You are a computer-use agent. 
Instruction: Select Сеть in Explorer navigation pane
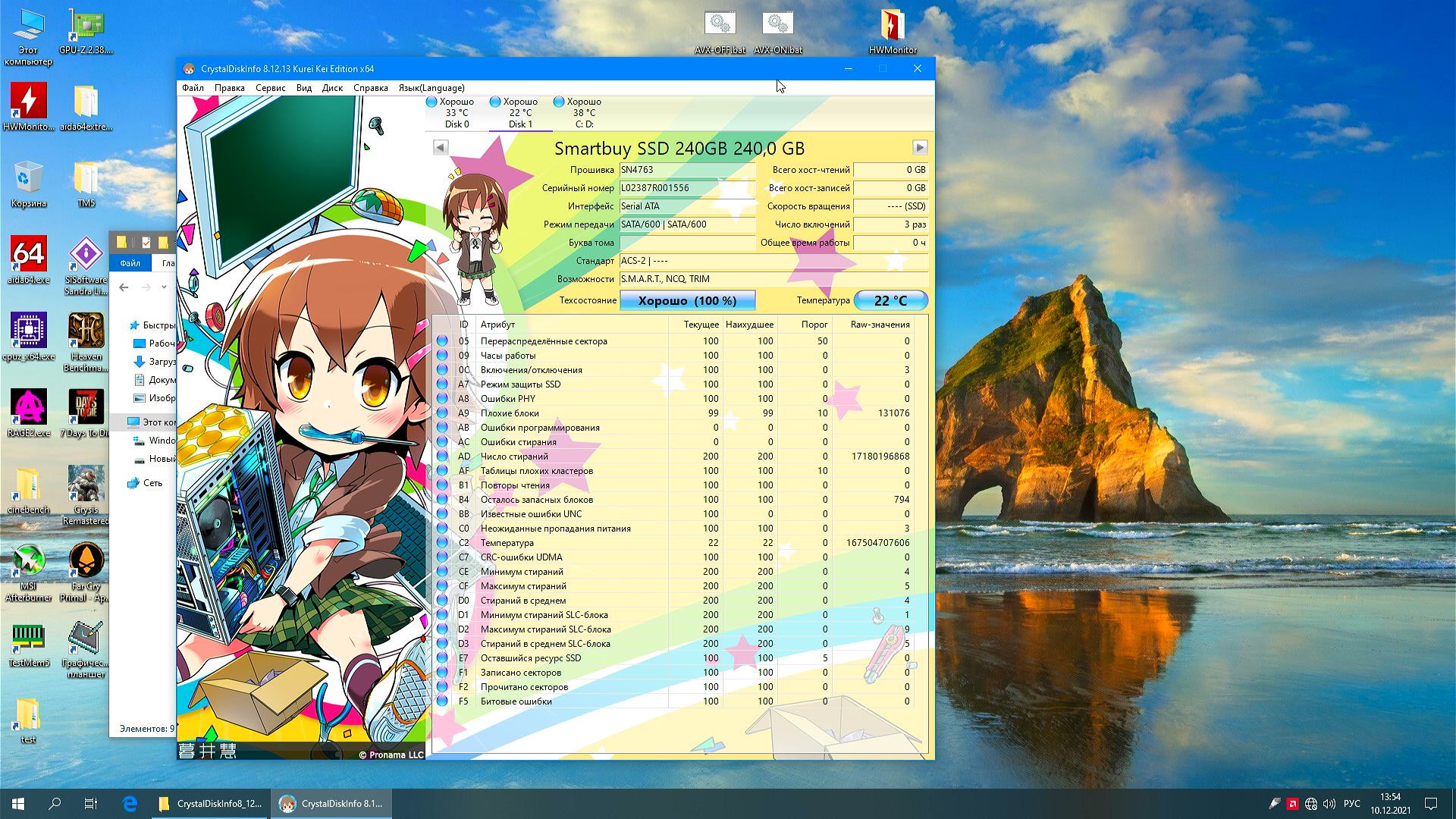click(x=152, y=483)
